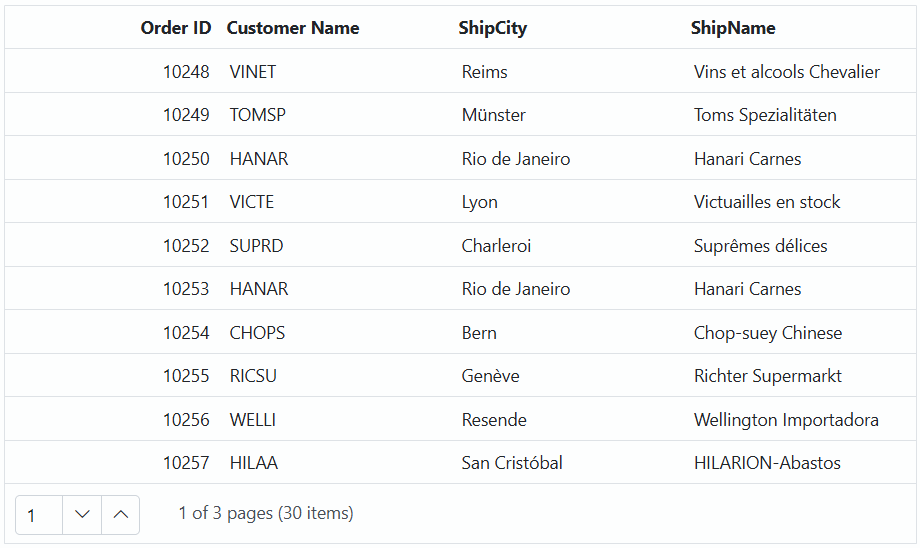Select the Victuailles en stock cell

tap(799, 201)
